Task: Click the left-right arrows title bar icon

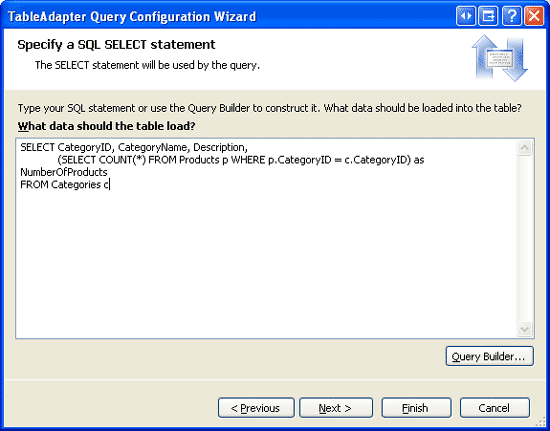Action: point(466,16)
